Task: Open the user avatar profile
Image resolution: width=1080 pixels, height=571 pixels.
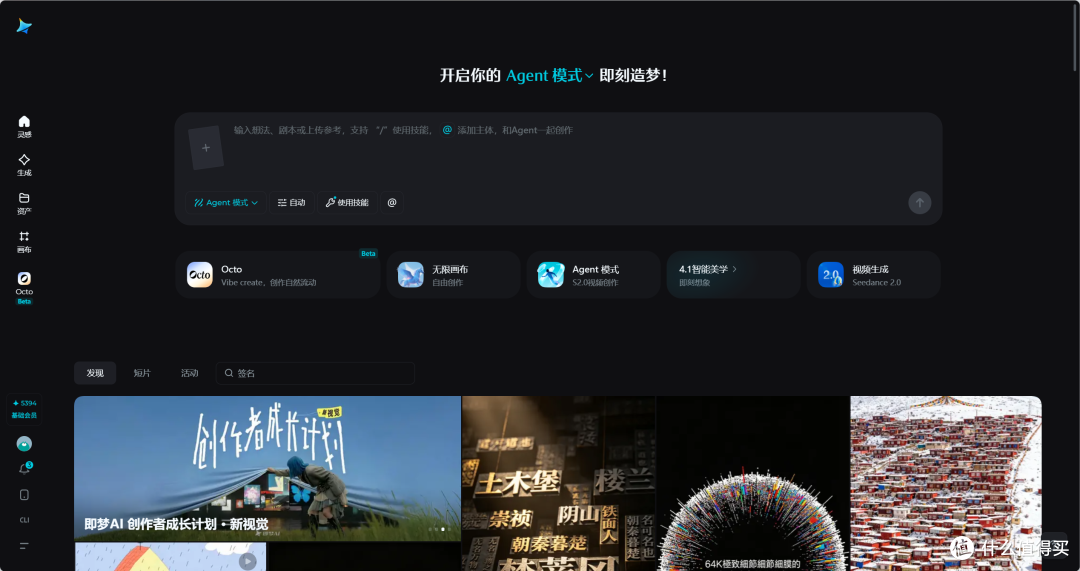Action: 24,444
